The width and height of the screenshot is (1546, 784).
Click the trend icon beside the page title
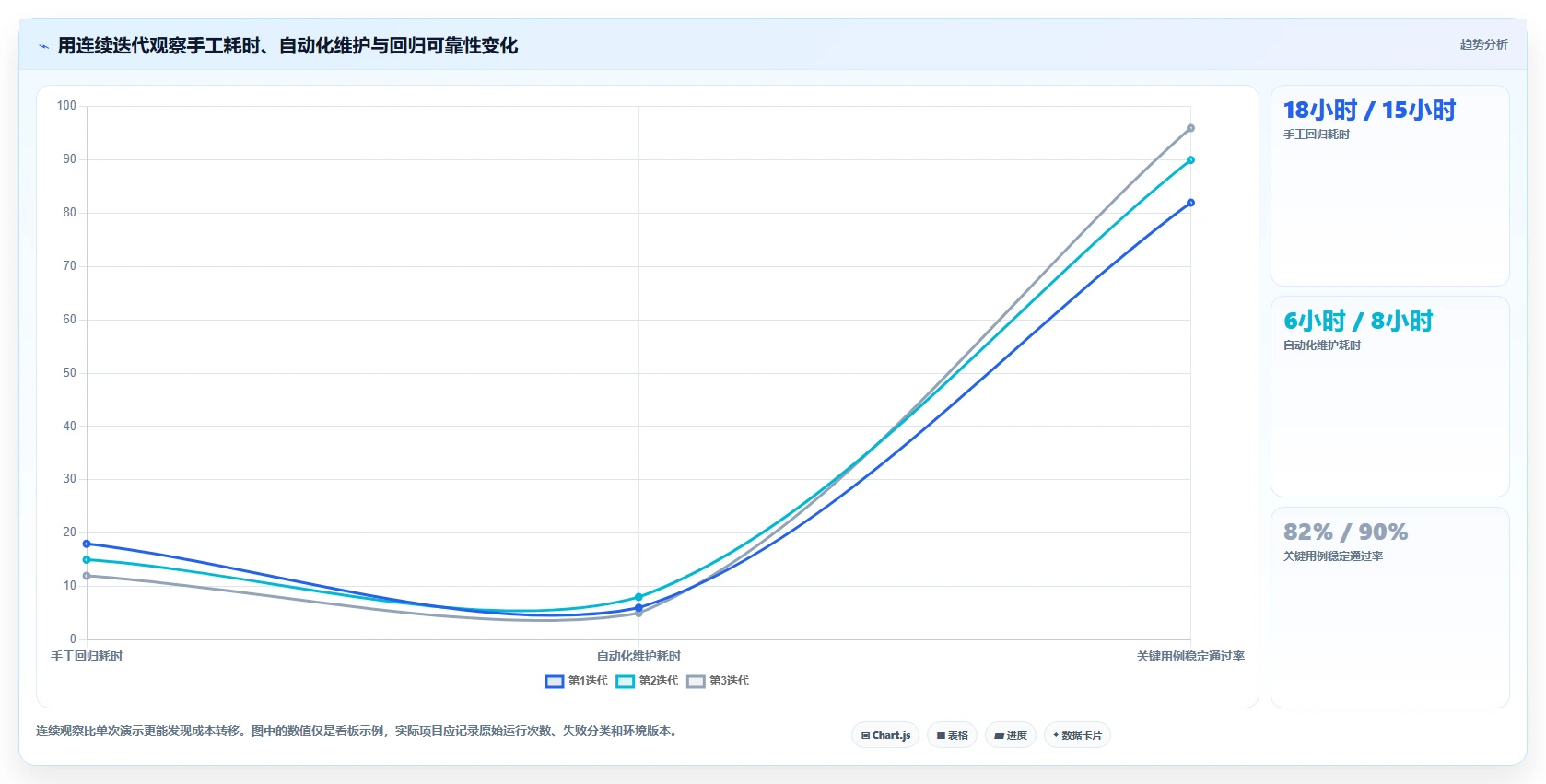click(43, 46)
